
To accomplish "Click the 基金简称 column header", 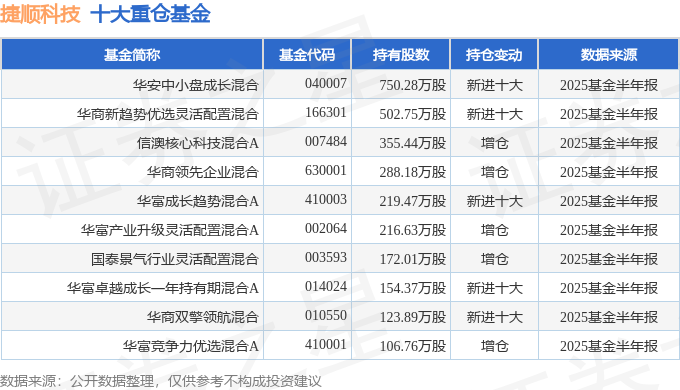I will coord(132,55).
